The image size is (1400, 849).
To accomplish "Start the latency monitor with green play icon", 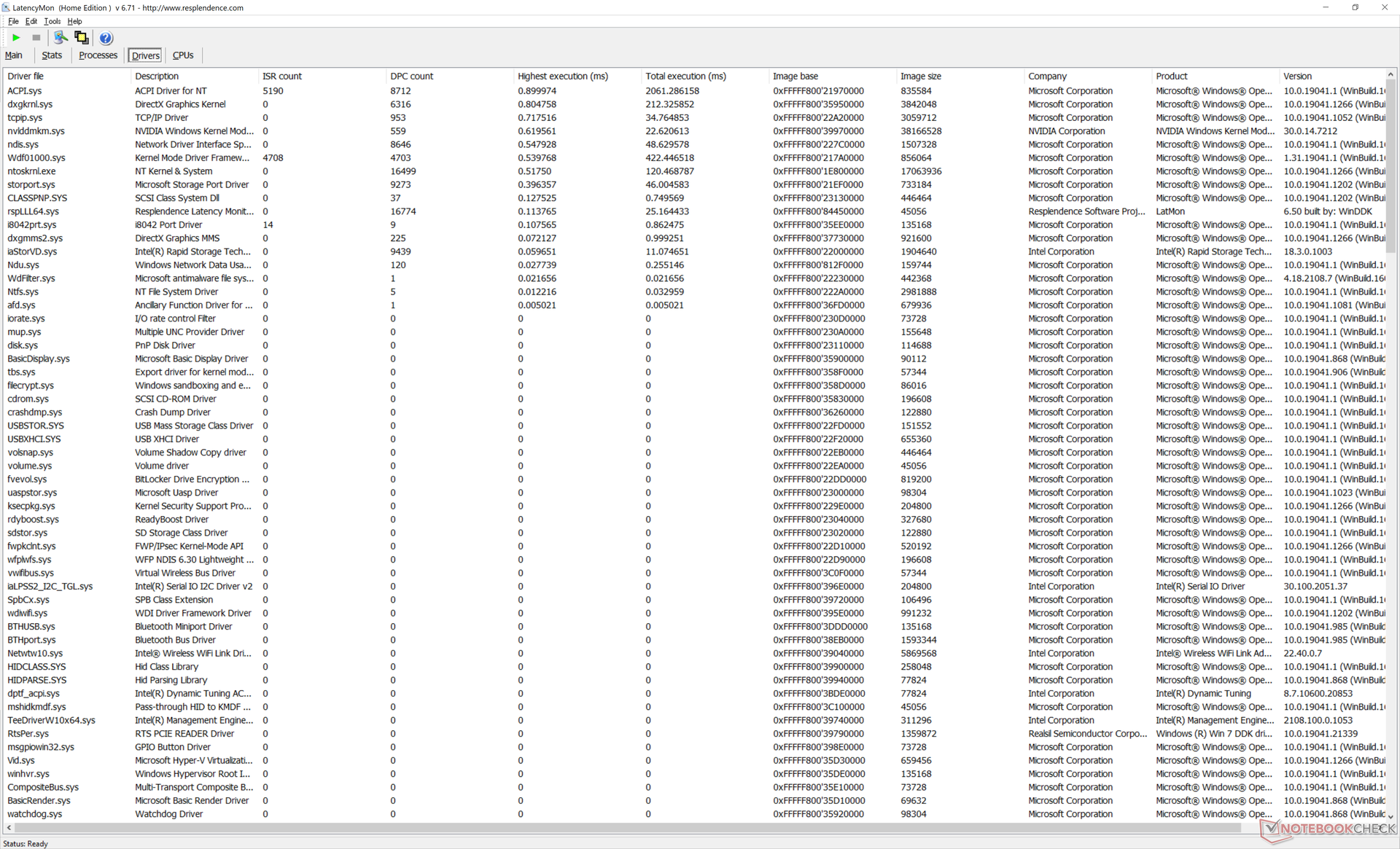I will 16,38.
